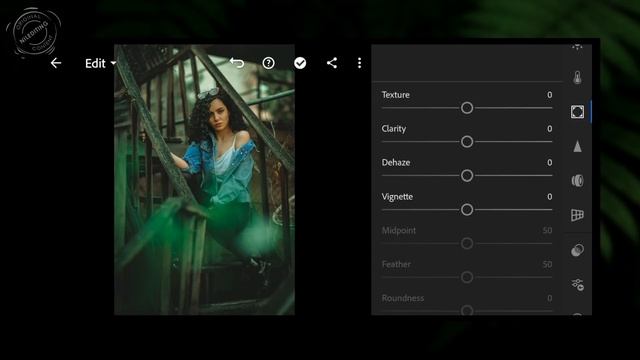Click the Feather label
This screenshot has width=640, height=360.
pos(396,264)
